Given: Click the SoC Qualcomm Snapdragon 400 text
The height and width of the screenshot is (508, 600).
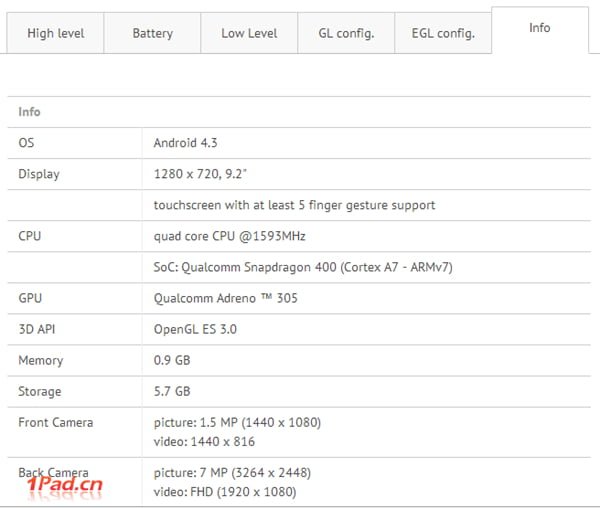Looking at the screenshot, I should (x=303, y=267).
